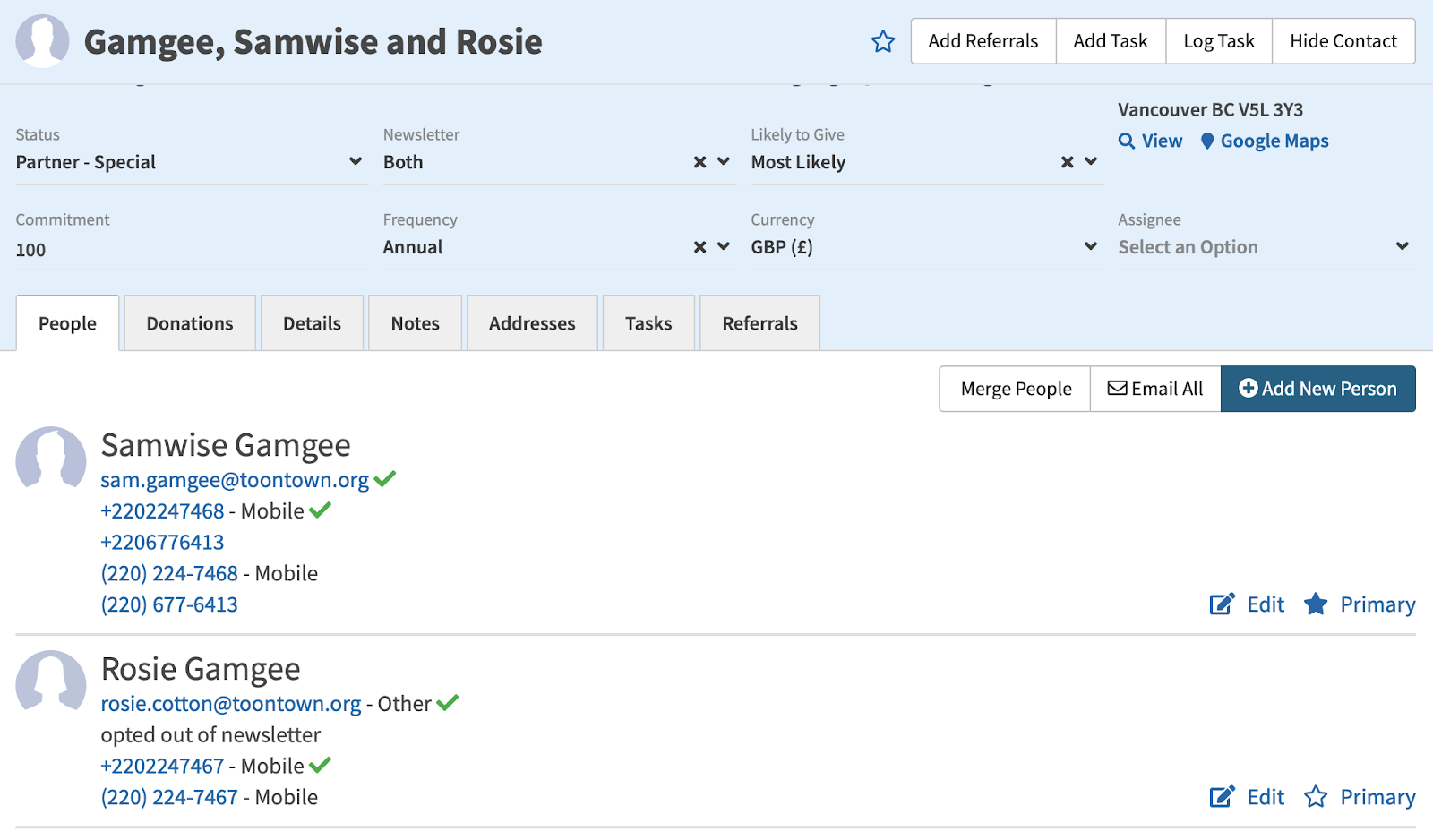1433x840 pixels.
Task: Set Rosie Gamgee as Primary via star
Action: (1315, 797)
